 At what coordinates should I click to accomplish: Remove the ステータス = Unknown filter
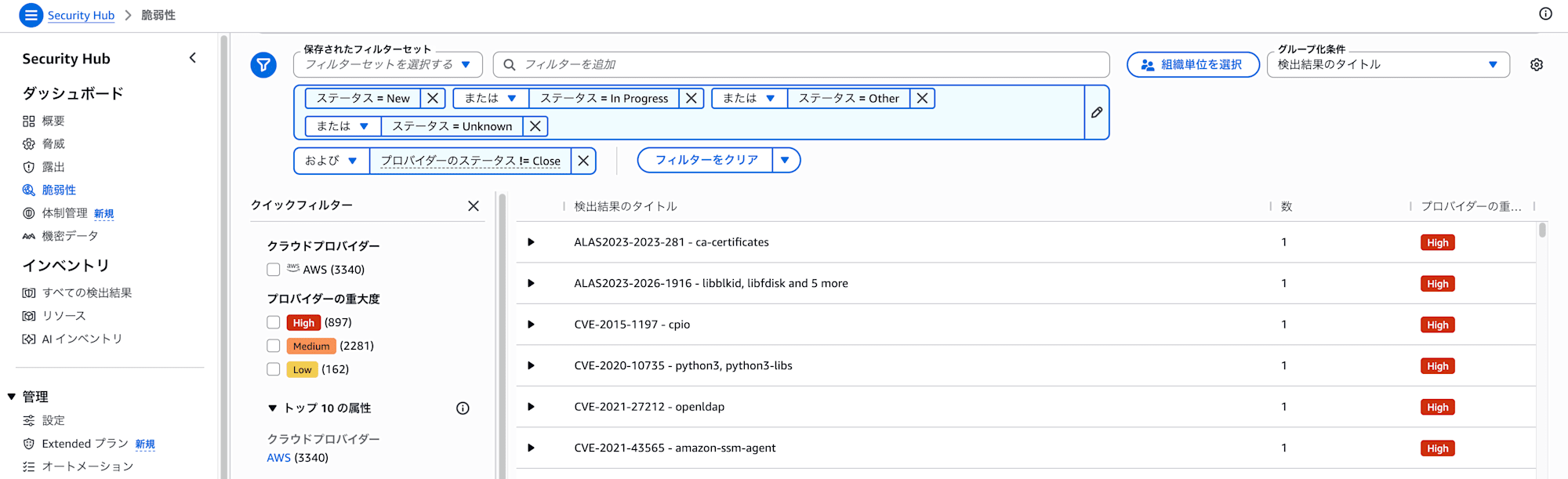pyautogui.click(x=535, y=126)
